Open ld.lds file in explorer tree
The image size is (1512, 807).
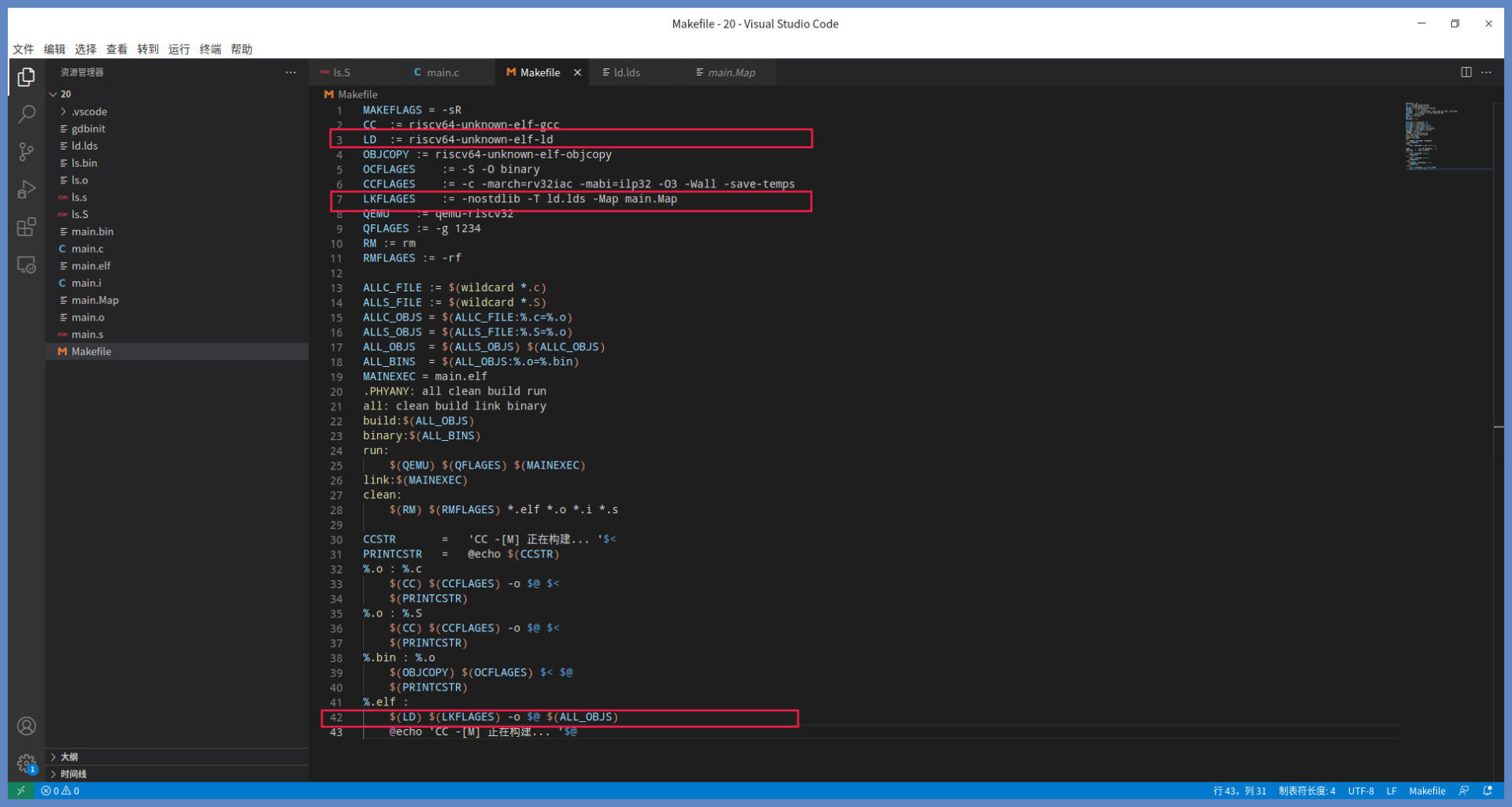point(84,146)
